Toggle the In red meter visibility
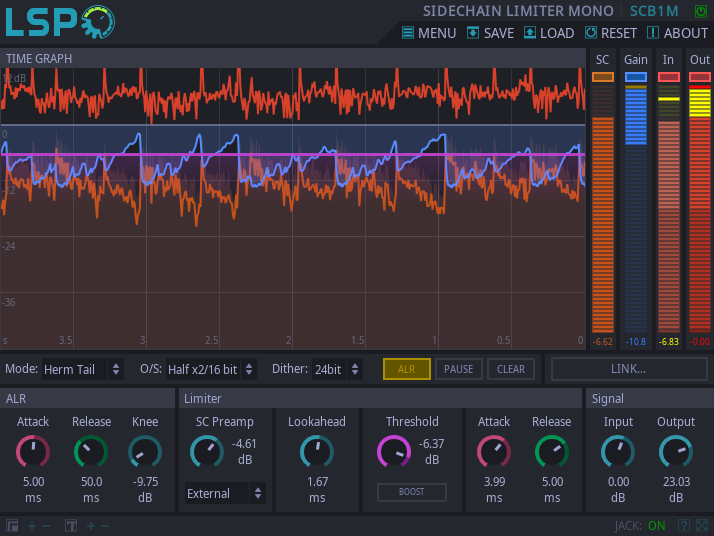The width and height of the screenshot is (714, 536). pyautogui.click(x=668, y=77)
